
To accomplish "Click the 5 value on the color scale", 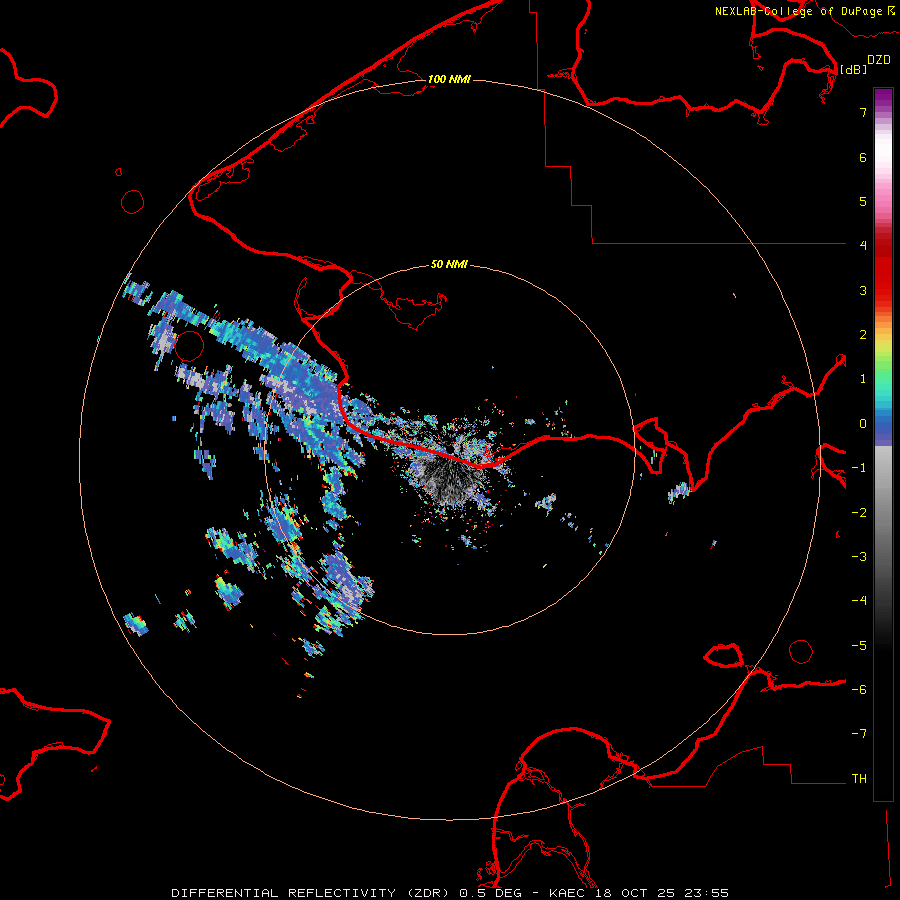I will 863,201.
